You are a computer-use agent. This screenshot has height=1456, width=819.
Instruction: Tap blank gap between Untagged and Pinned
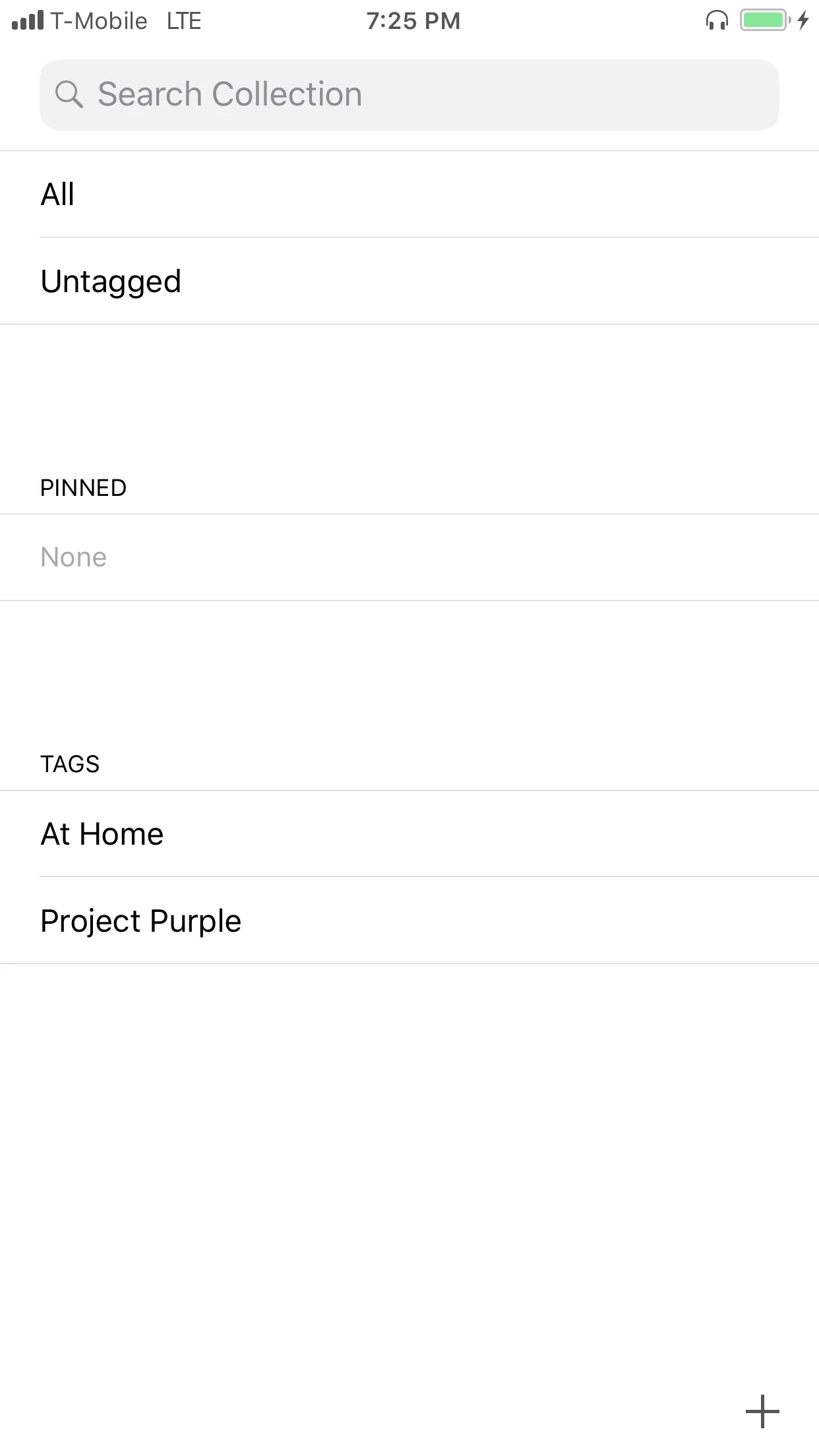coord(409,396)
